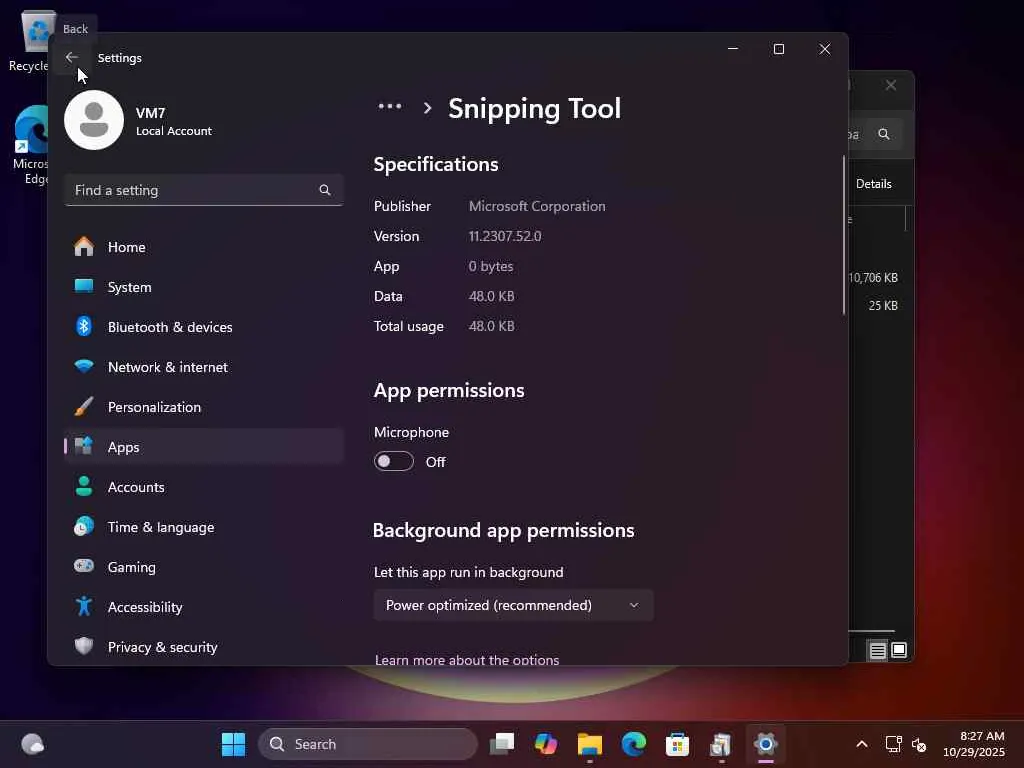Click the taskbar Search box
Screen dimensions: 1024x768
coord(368,744)
